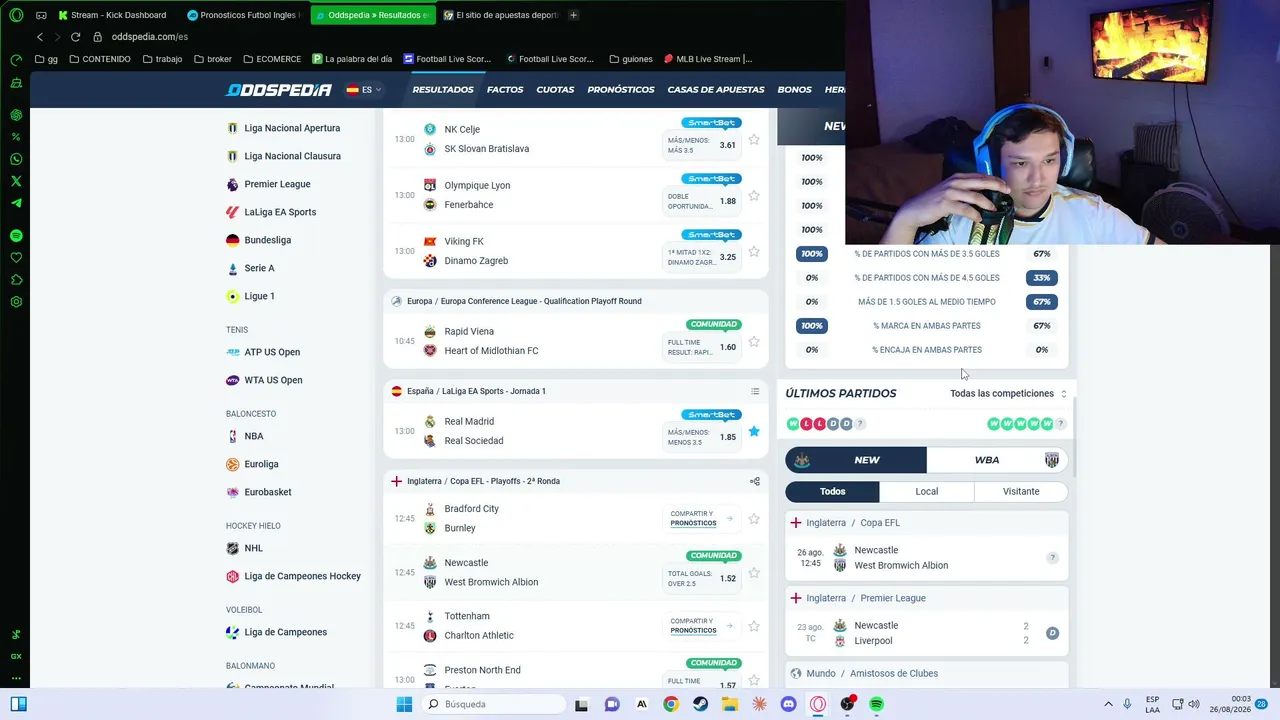
Task: Favorite the Newcastle vs West Bromwich Albion match
Action: (754, 573)
